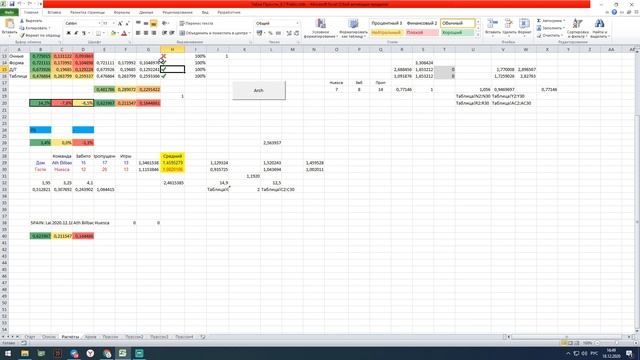The width and height of the screenshot is (640, 360).
Task: Select the Архив sheet tab
Action: click(90, 337)
